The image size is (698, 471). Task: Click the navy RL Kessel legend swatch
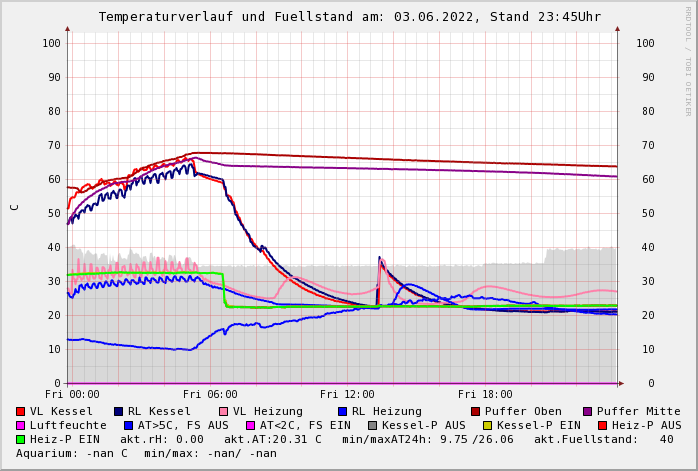[x=118, y=411]
